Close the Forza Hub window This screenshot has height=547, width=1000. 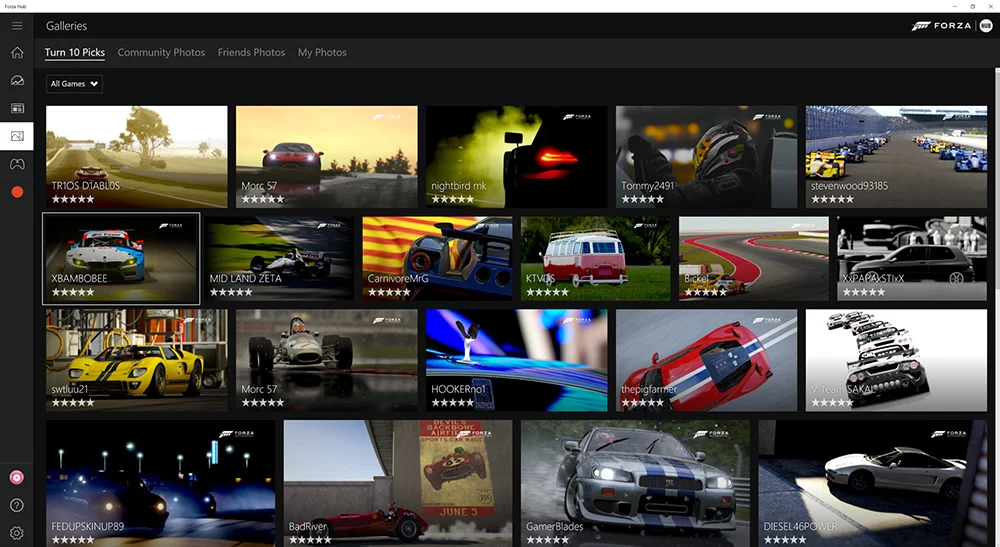tap(990, 6)
